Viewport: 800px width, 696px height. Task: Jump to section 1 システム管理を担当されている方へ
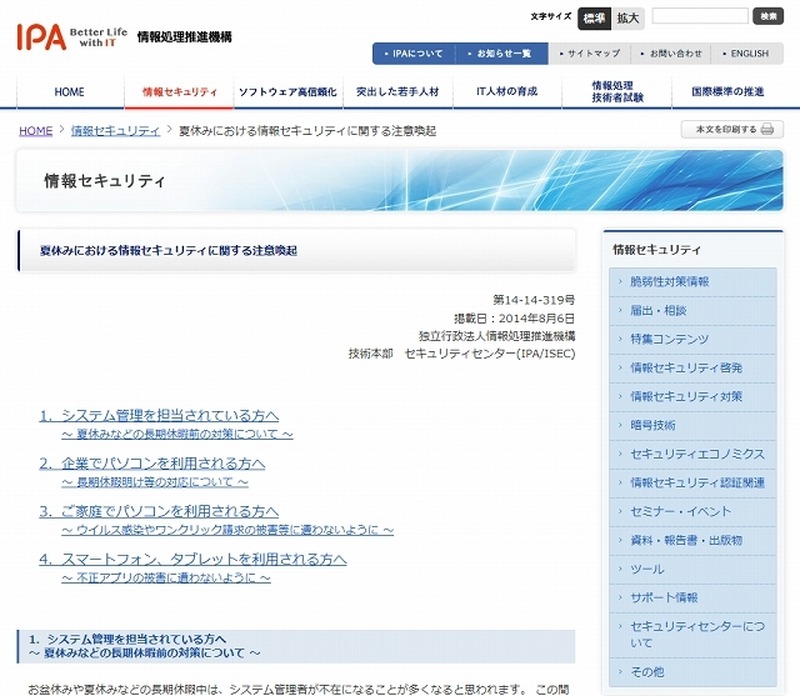[159, 415]
